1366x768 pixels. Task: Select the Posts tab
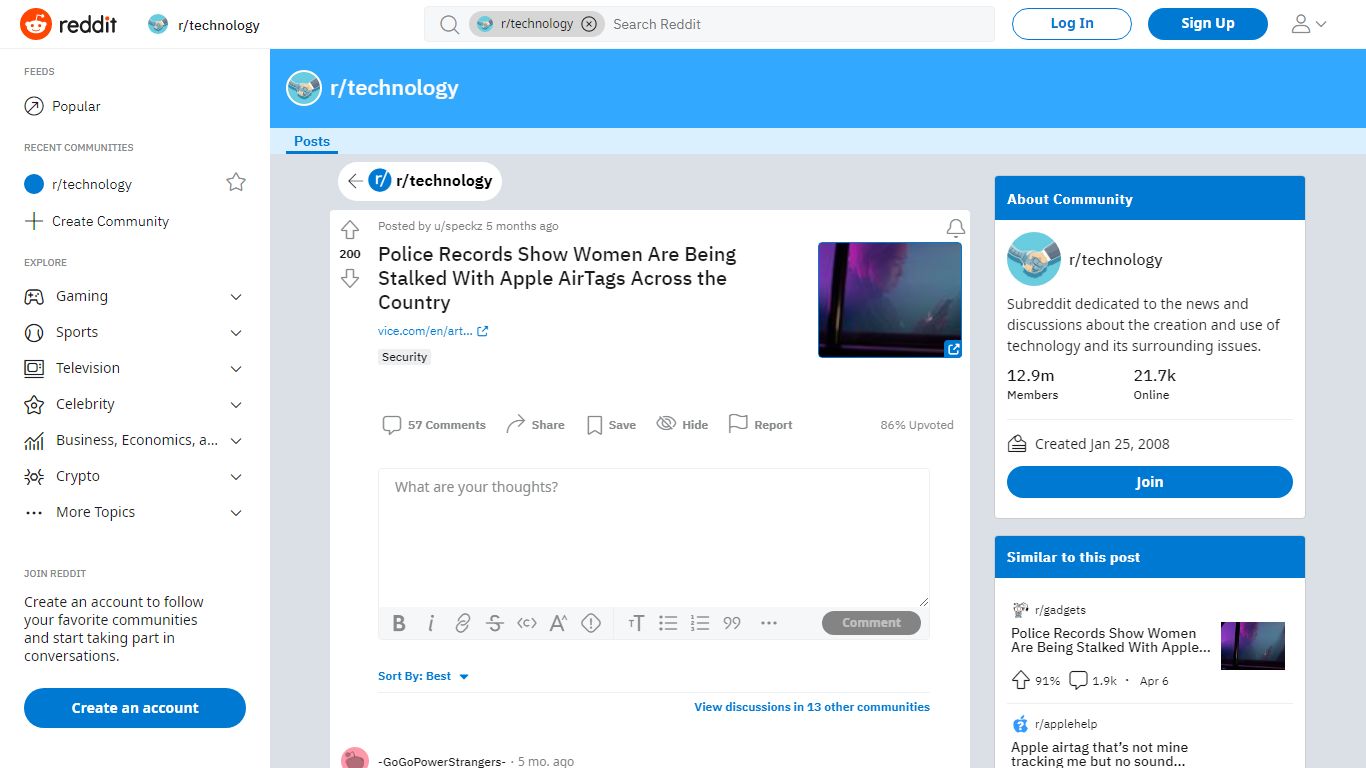pyautogui.click(x=312, y=141)
